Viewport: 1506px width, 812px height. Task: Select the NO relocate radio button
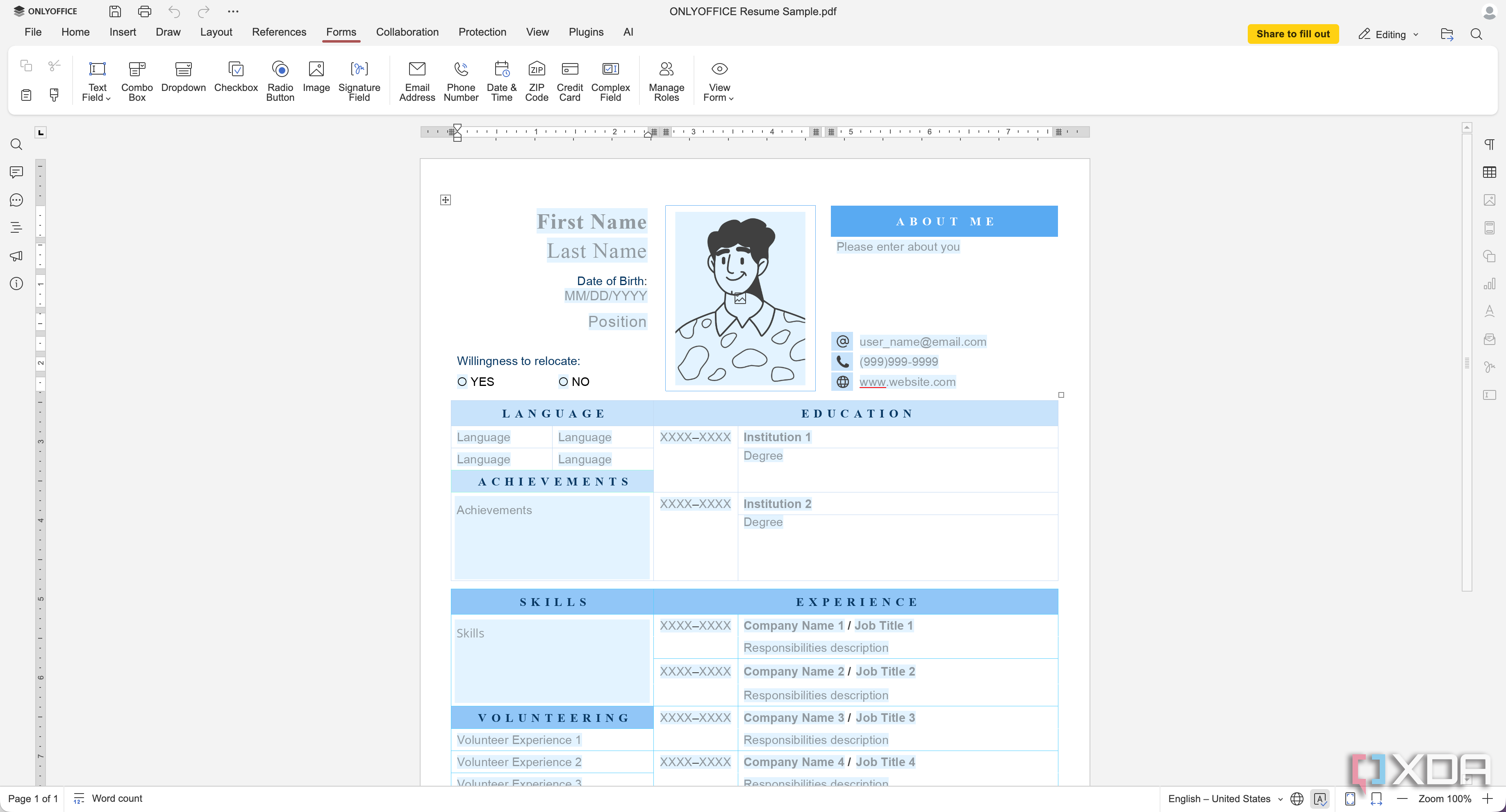point(563,381)
